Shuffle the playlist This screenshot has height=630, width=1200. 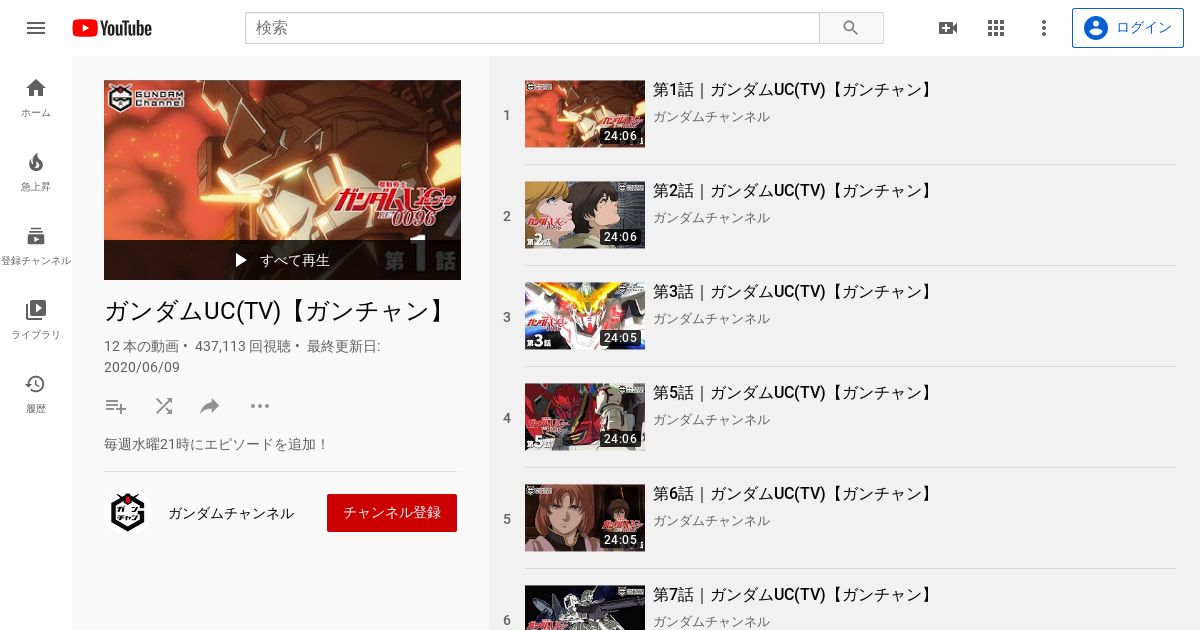164,406
